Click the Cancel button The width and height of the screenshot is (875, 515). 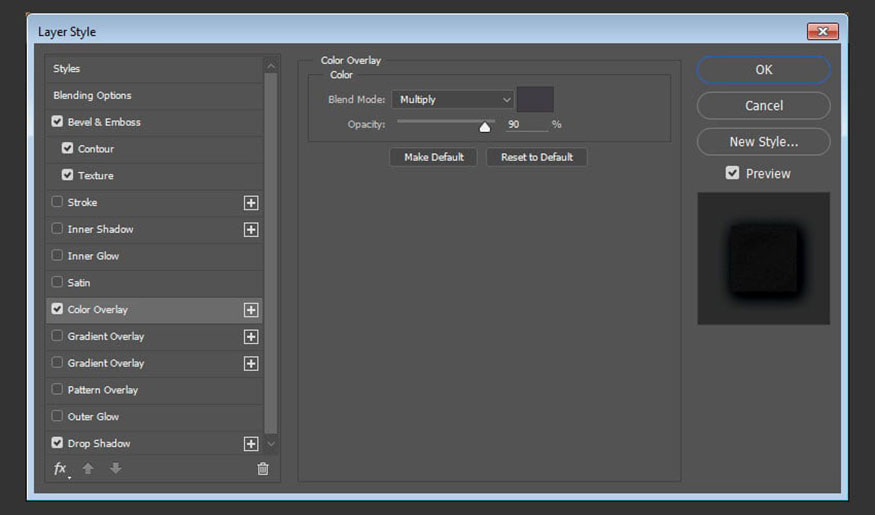coord(763,105)
